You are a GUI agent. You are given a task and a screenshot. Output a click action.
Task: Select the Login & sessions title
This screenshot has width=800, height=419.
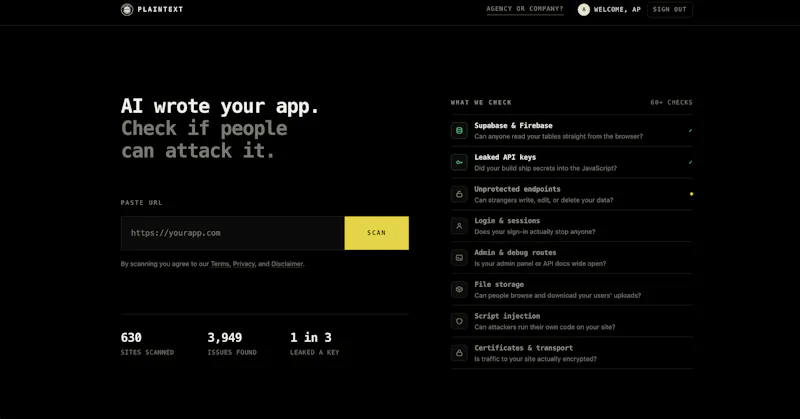507,220
